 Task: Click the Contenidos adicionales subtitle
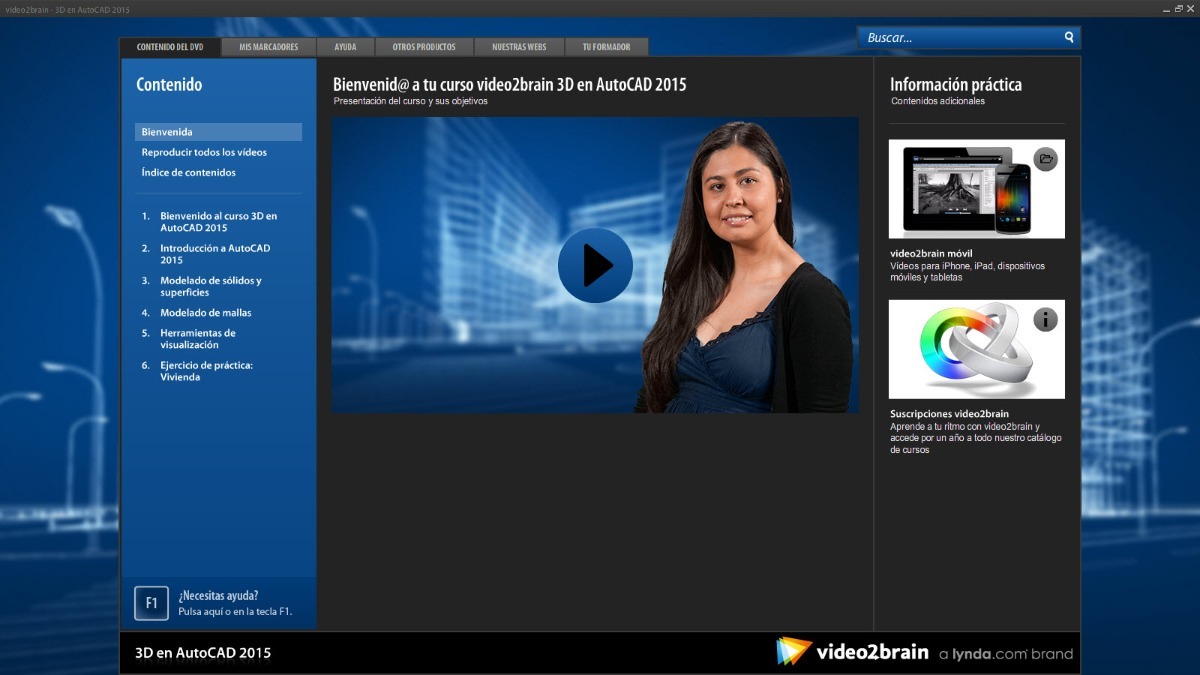tap(938, 101)
